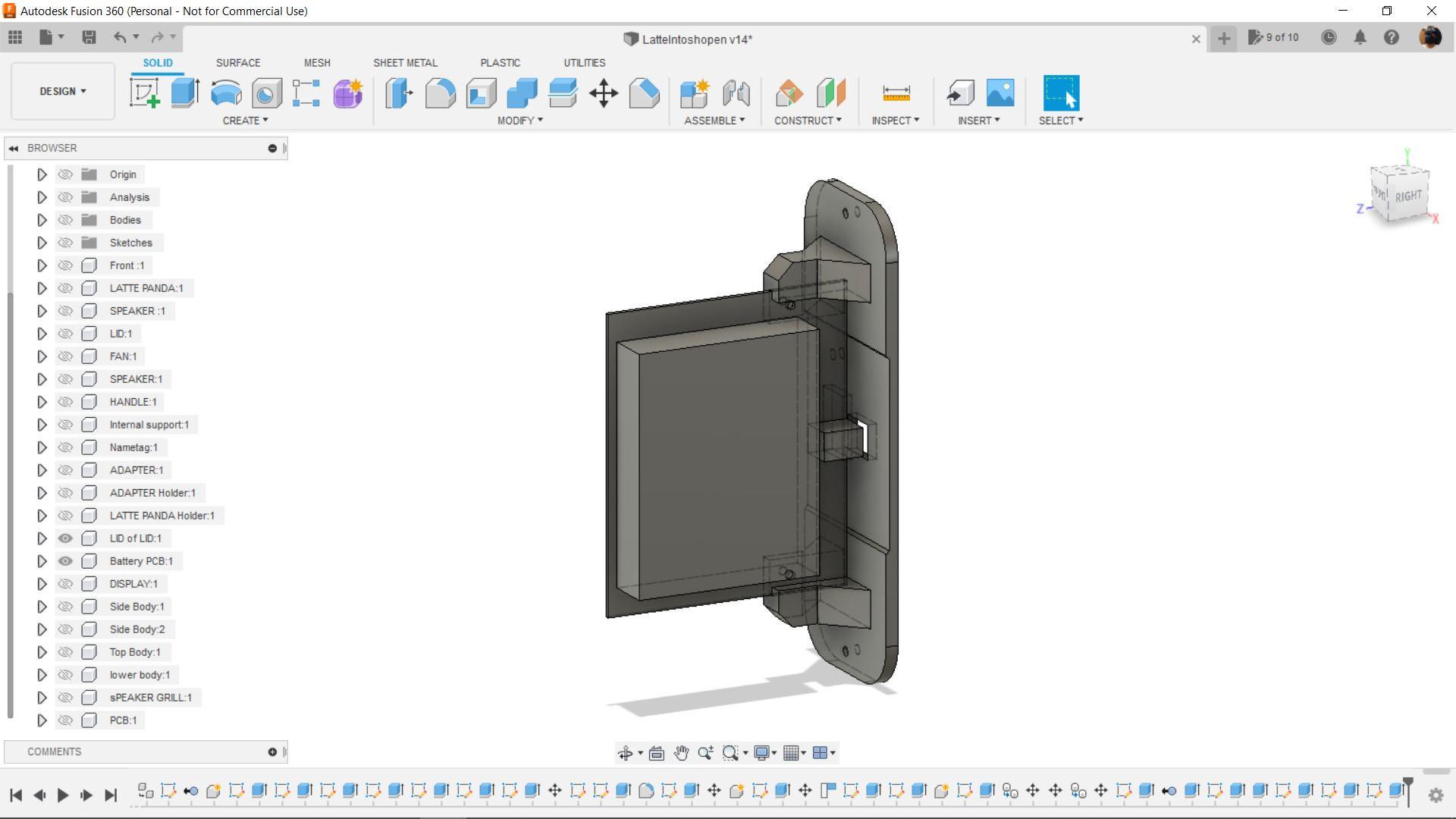This screenshot has width=1456, height=819.
Task: Click the Create Sketch tool icon
Action: click(144, 93)
